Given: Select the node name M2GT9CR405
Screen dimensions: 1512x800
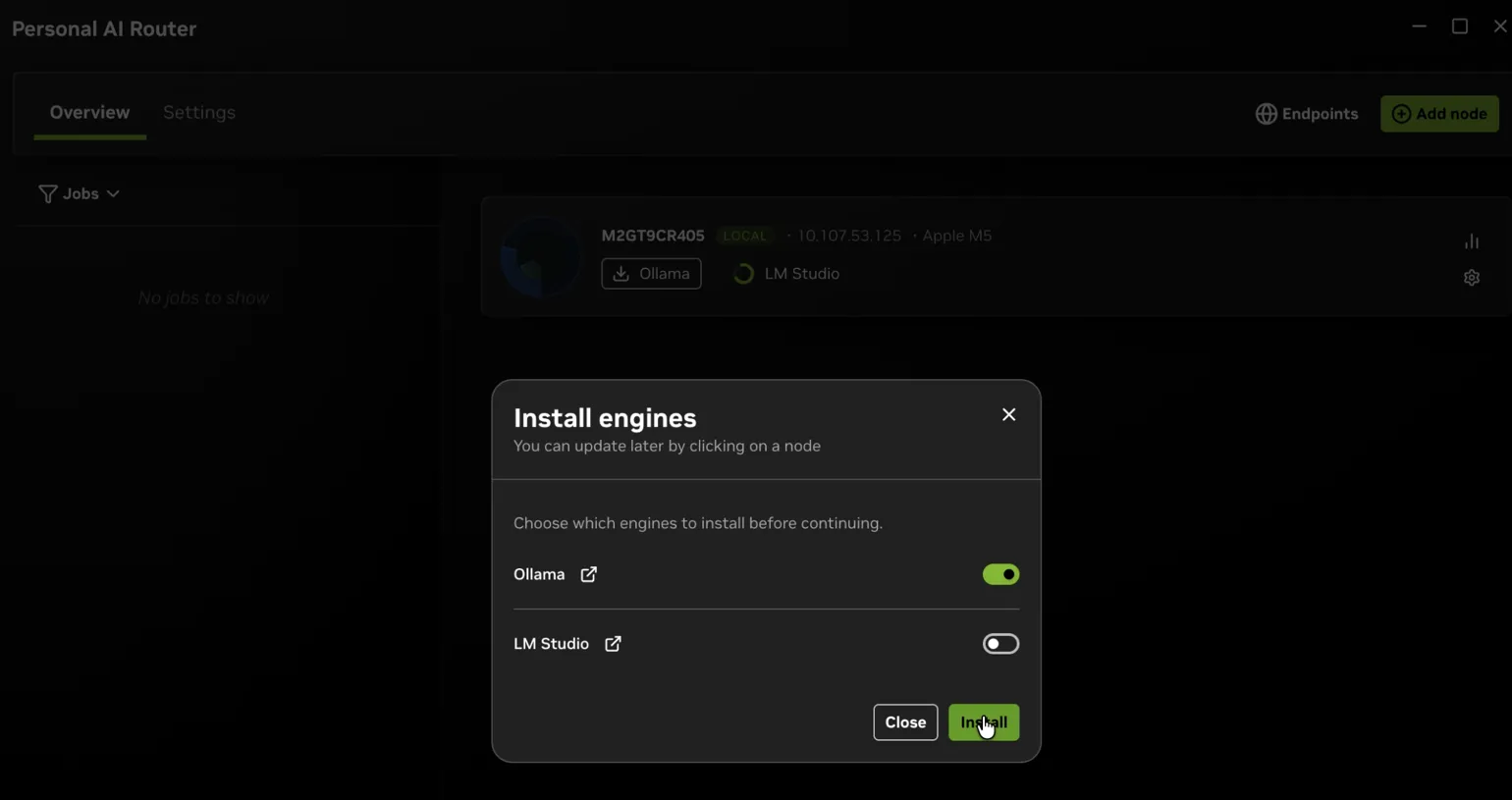Looking at the screenshot, I should pos(653,236).
